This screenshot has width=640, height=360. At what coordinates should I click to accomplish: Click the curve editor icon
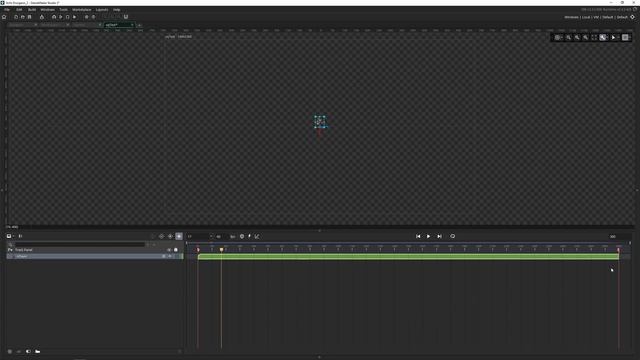coord(257,236)
